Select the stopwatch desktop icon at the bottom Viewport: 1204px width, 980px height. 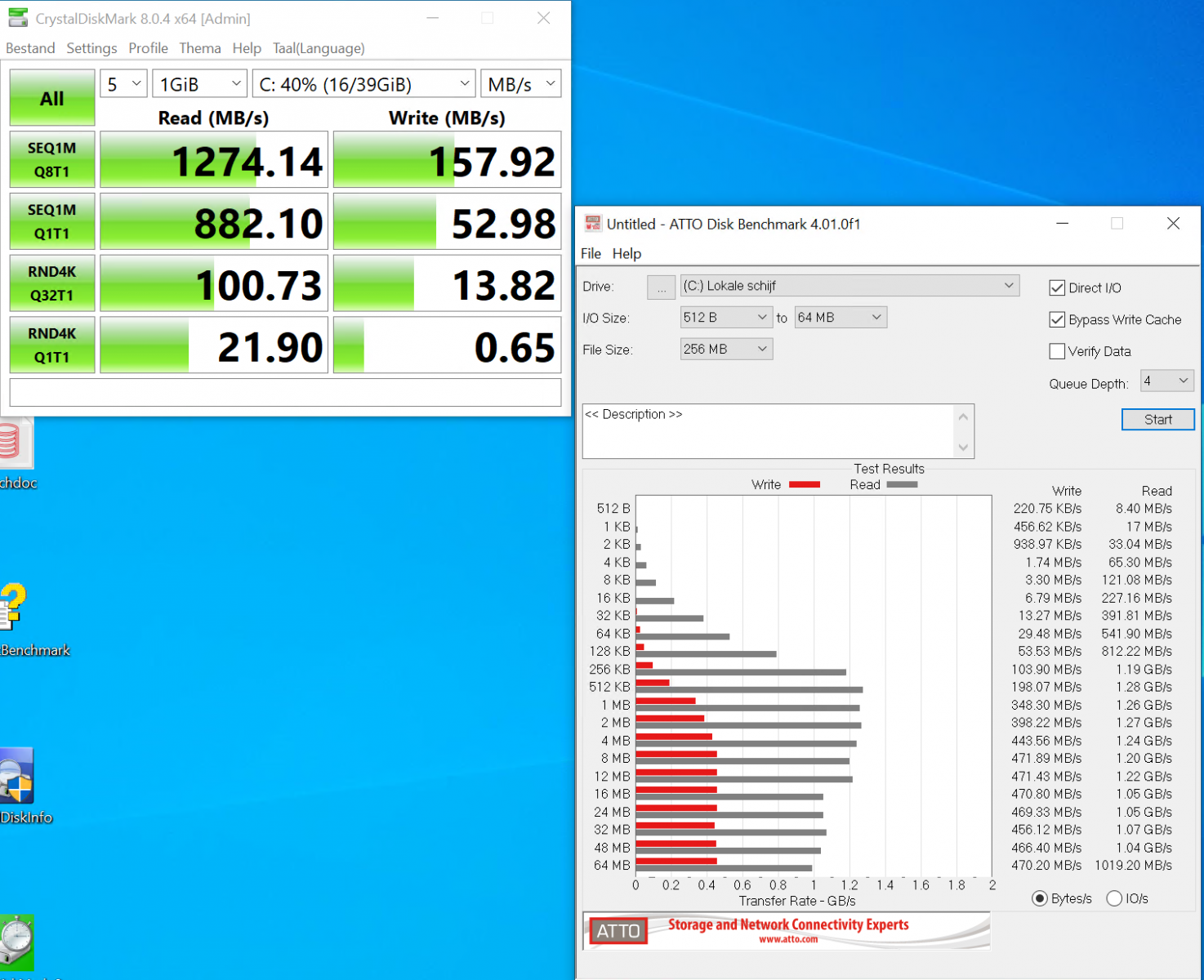click(x=16, y=944)
